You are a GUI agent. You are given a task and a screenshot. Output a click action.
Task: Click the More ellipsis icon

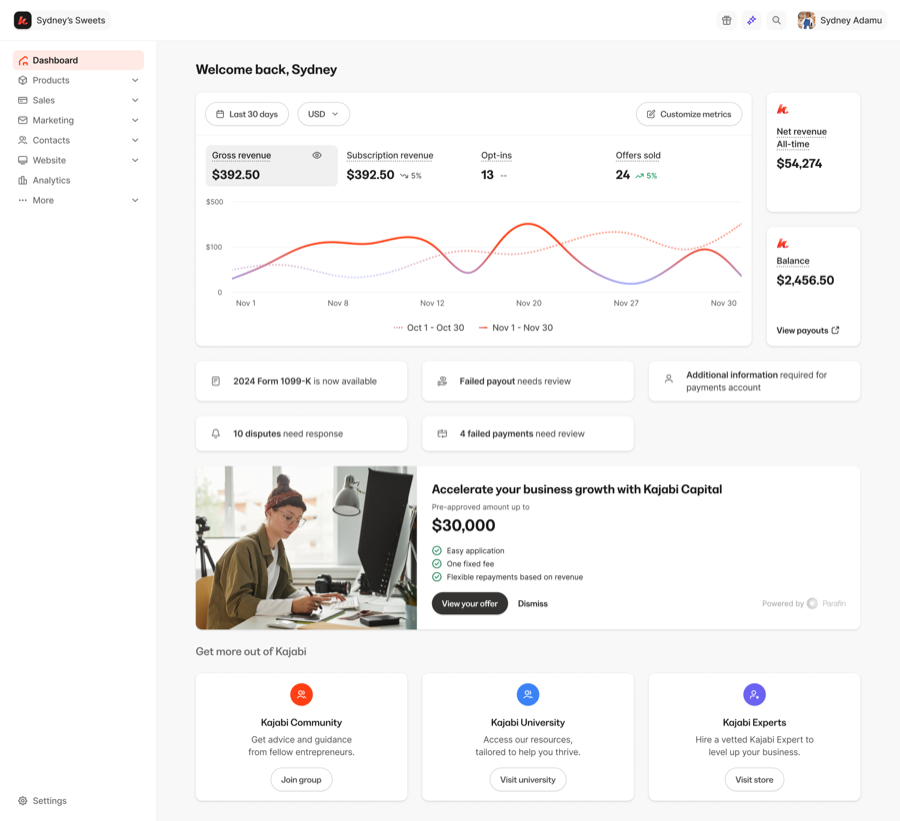pyautogui.click(x=23, y=200)
